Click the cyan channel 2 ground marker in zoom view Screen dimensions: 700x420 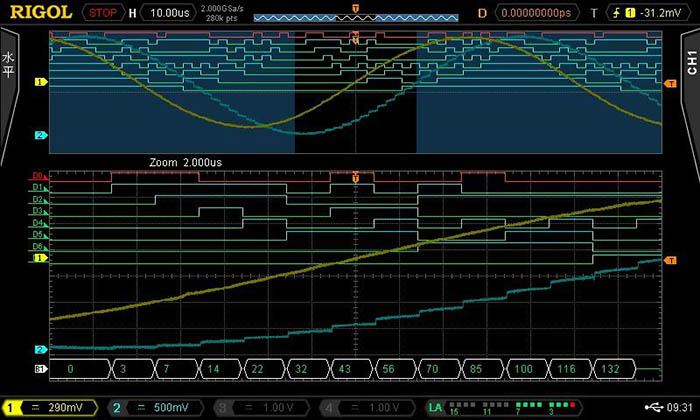coord(40,349)
